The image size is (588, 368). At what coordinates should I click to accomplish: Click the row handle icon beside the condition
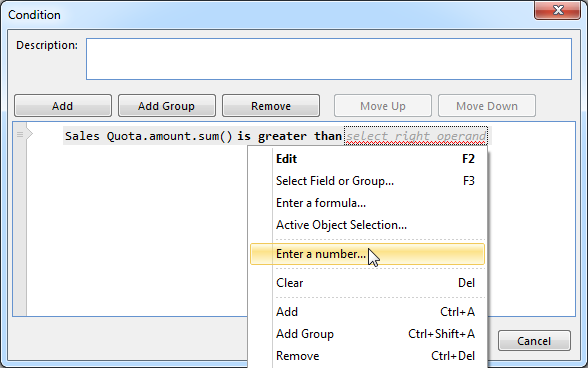coord(20,134)
